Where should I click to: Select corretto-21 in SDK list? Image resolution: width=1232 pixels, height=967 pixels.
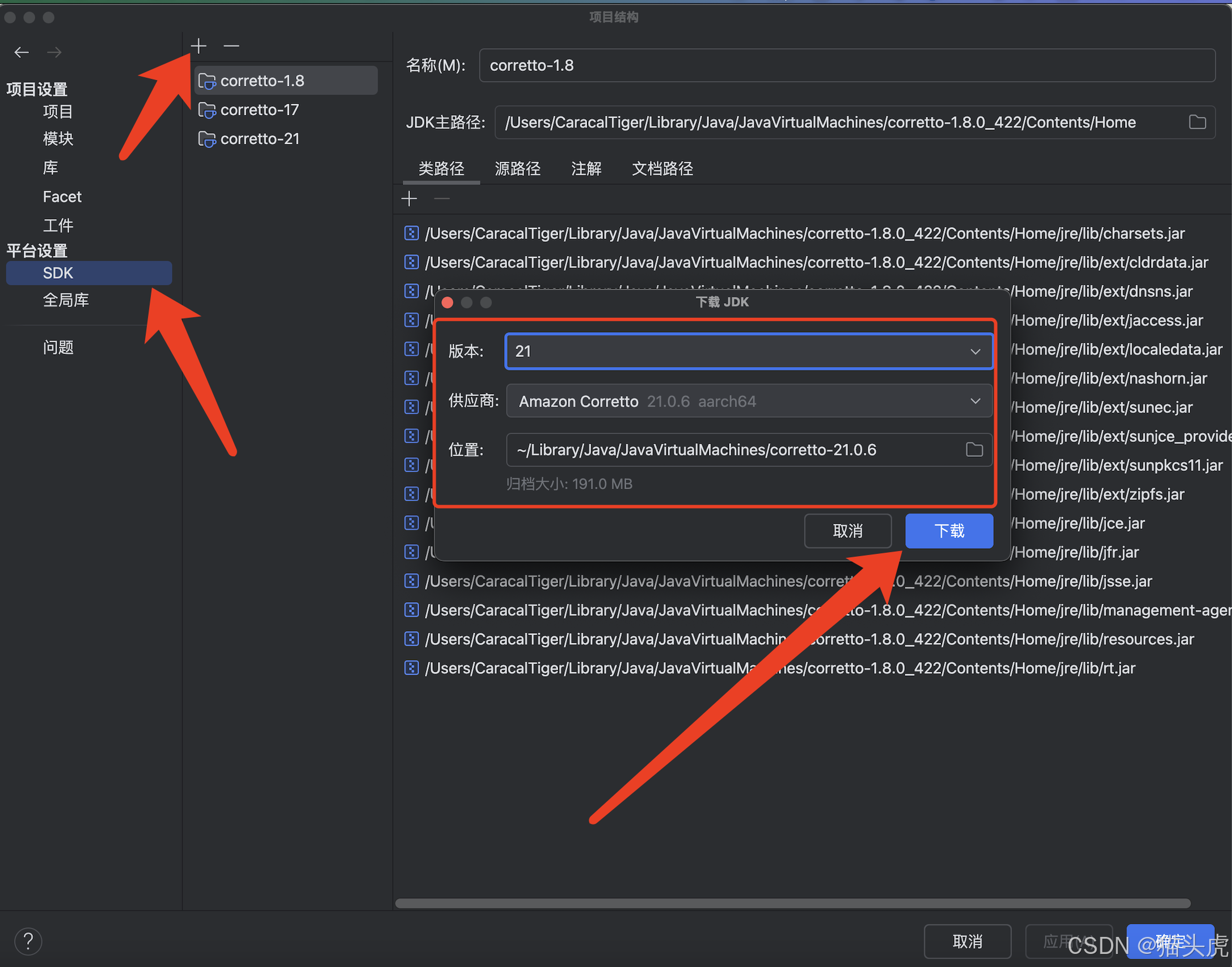point(259,139)
